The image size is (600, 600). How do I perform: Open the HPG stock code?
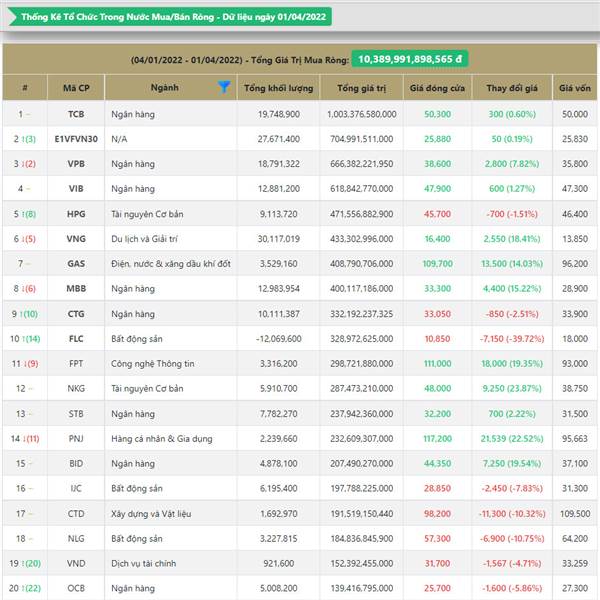[76, 214]
